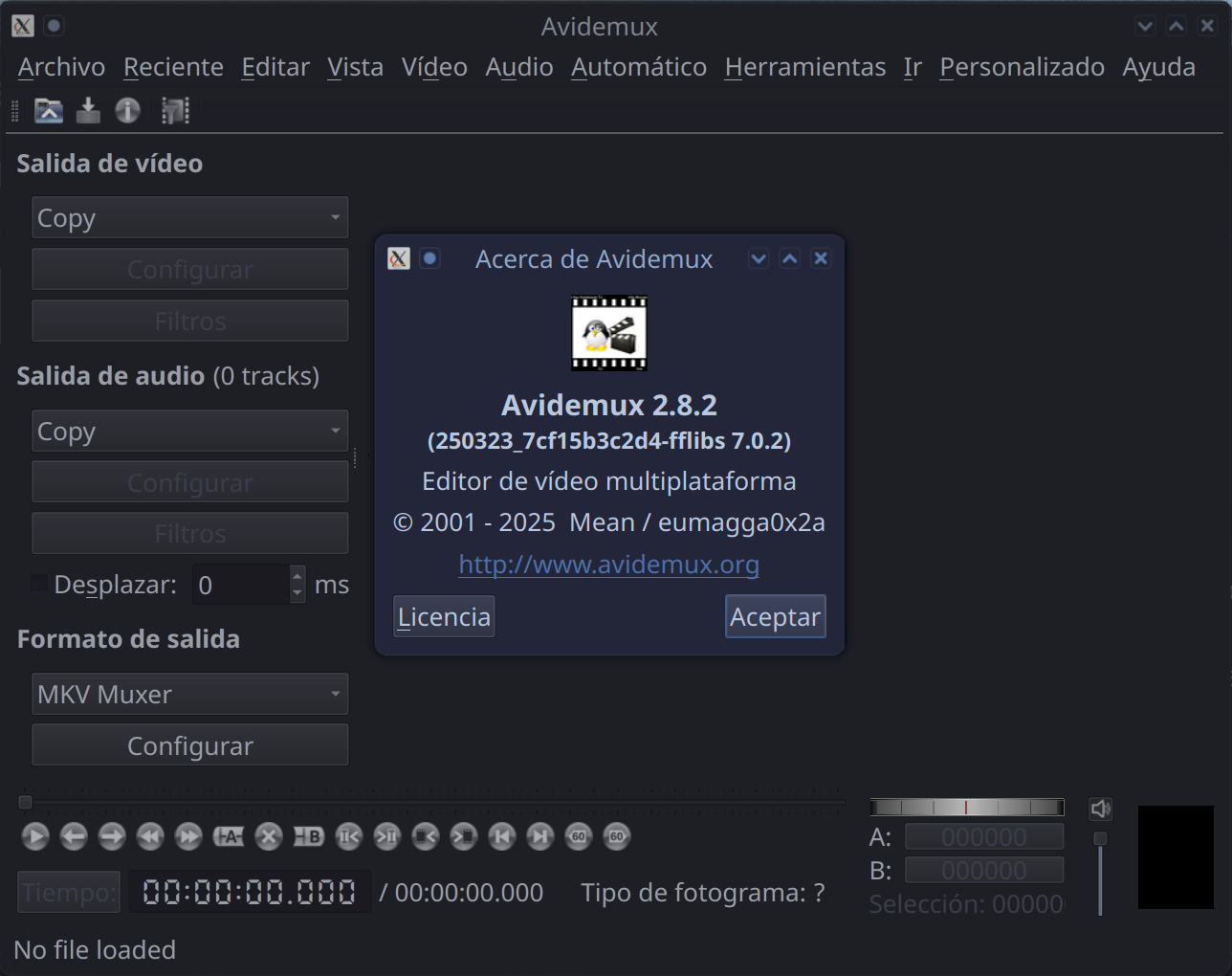This screenshot has width=1232, height=976.
Task: Click Configurar under Formato de salida
Action: coord(189,745)
